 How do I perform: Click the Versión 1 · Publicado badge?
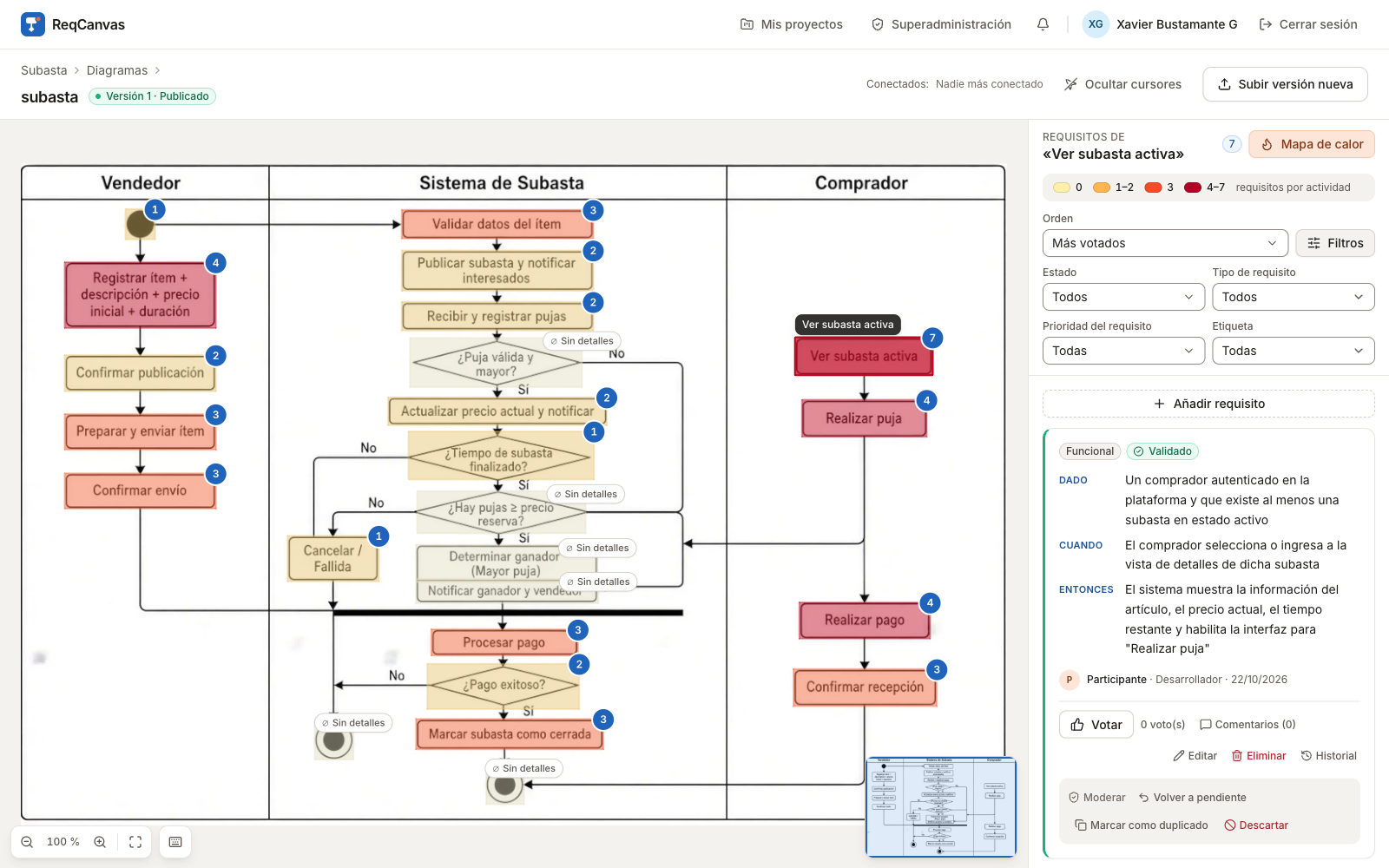(x=152, y=96)
